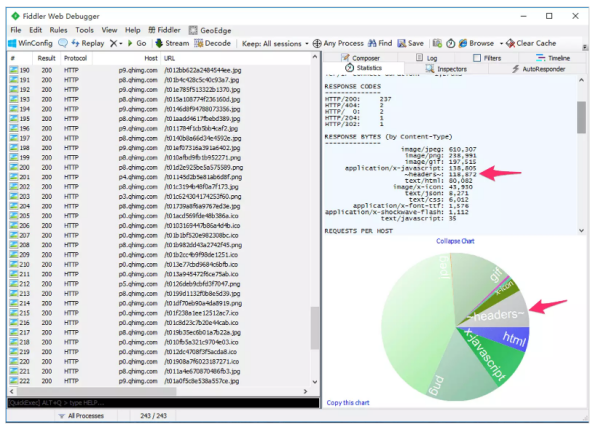Switch to the Log tab
The image size is (593, 427).
pos(426,58)
